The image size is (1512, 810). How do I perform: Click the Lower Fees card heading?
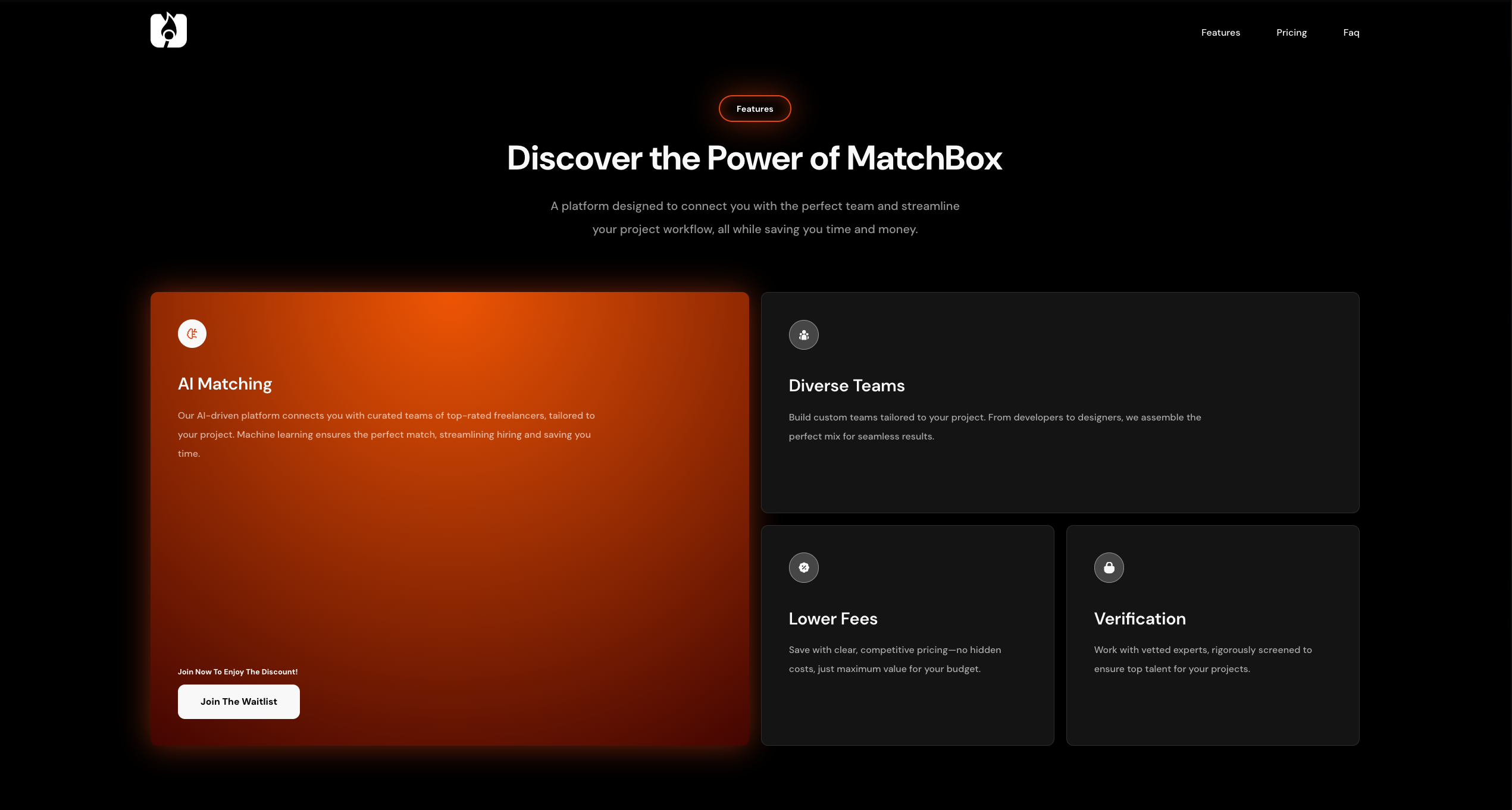pos(832,619)
